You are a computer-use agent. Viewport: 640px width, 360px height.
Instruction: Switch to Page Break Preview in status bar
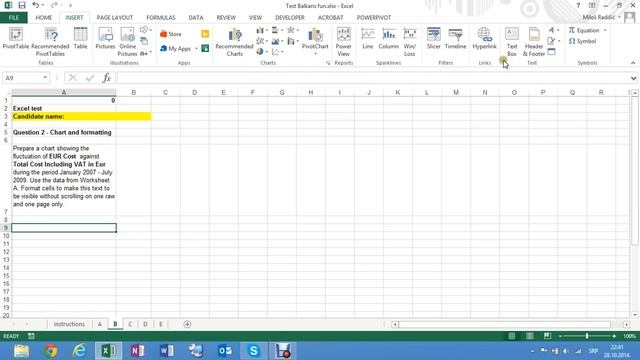point(547,336)
